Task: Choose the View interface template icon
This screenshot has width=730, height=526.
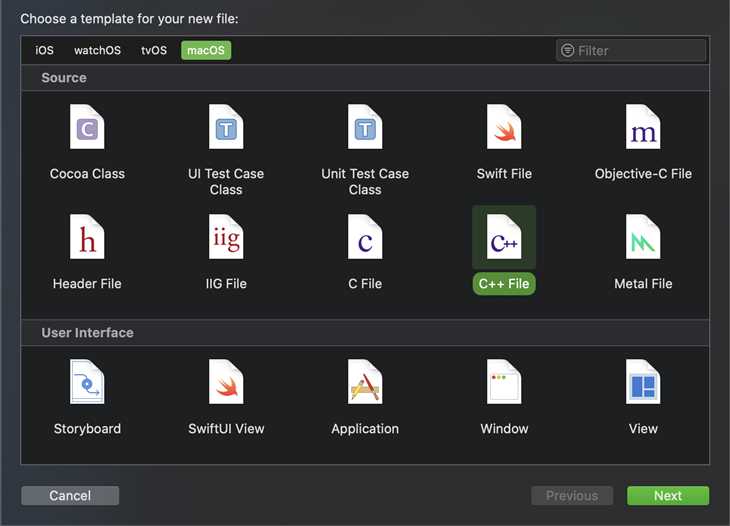Action: pos(643,382)
